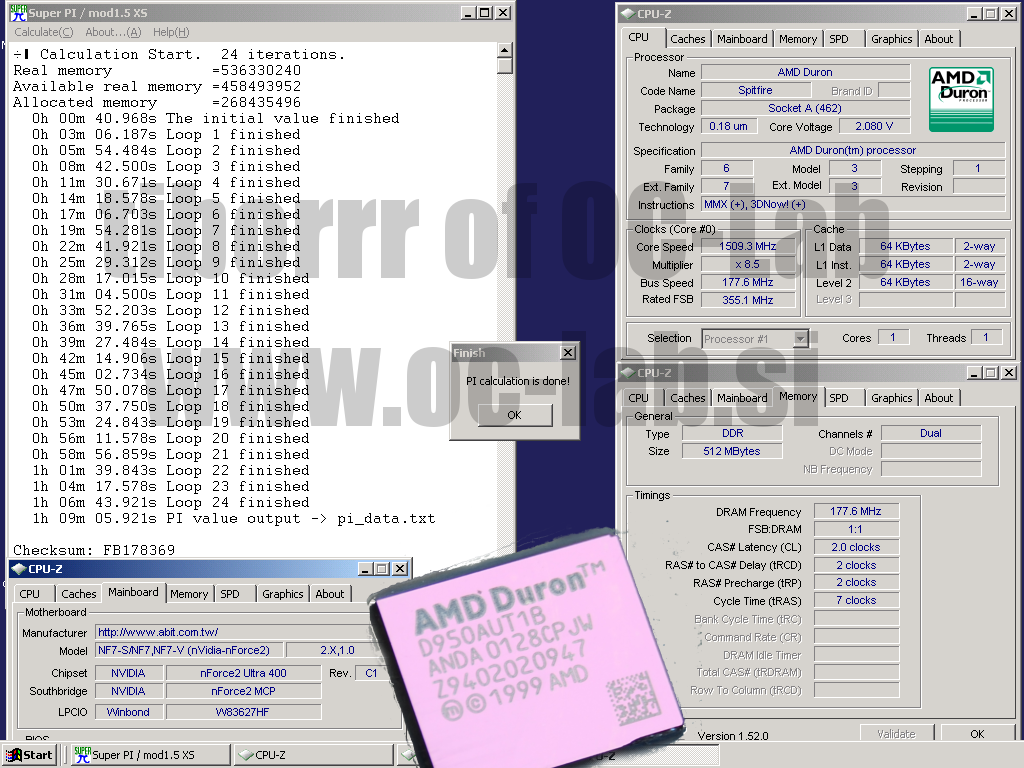
Task: Select the Graphics tab in the CPU-Z Mainboard window
Action: click(x=282, y=594)
